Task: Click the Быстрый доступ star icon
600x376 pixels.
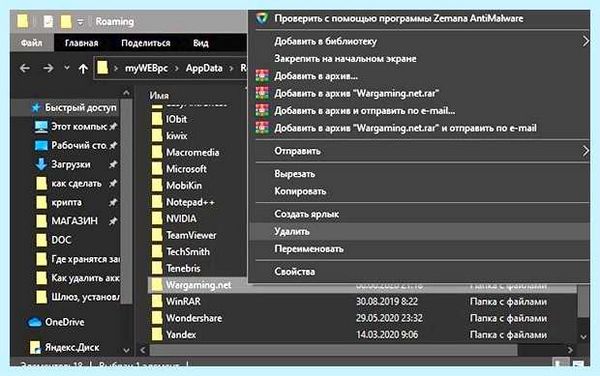Action: click(36, 107)
